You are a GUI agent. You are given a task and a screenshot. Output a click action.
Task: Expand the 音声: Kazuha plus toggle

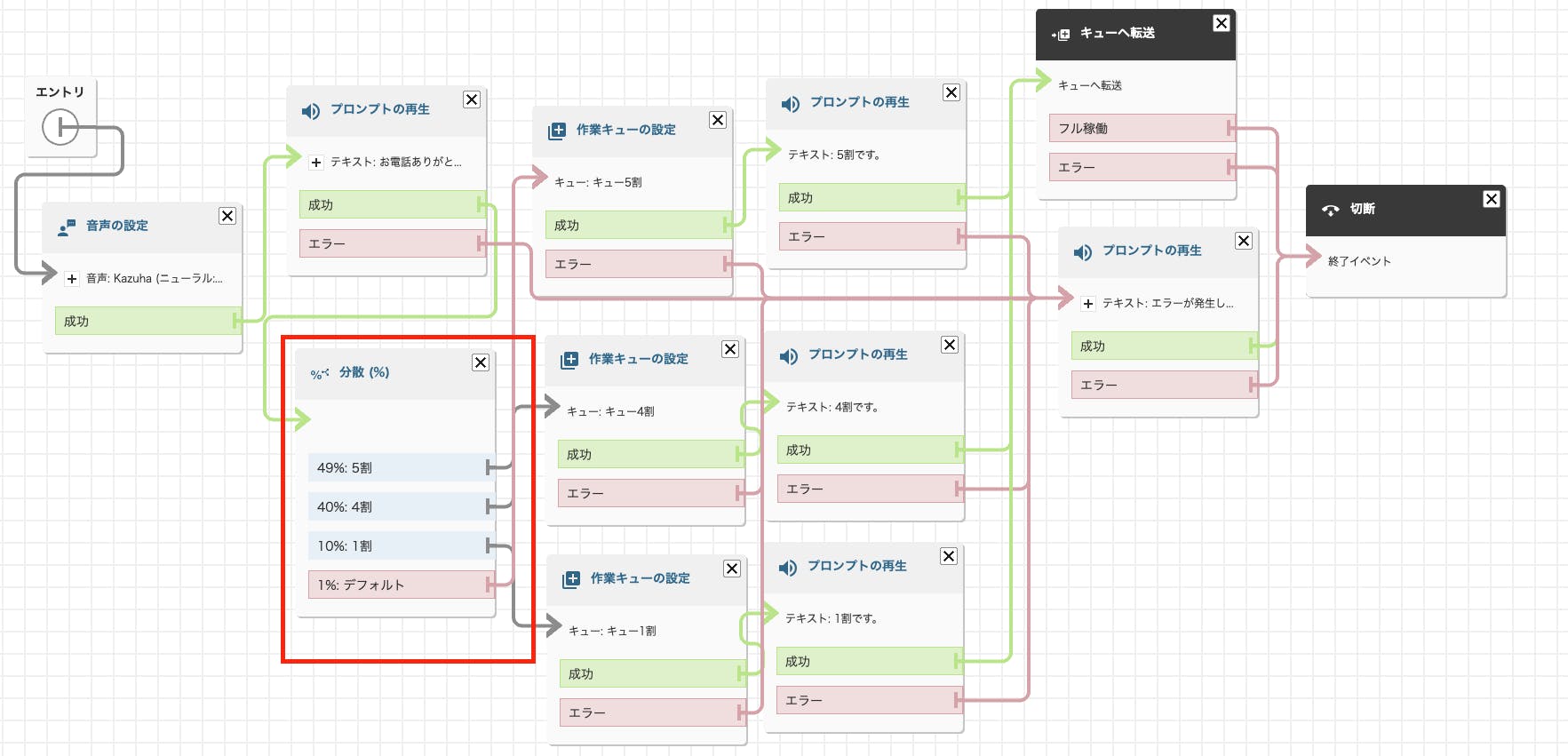tap(72, 279)
